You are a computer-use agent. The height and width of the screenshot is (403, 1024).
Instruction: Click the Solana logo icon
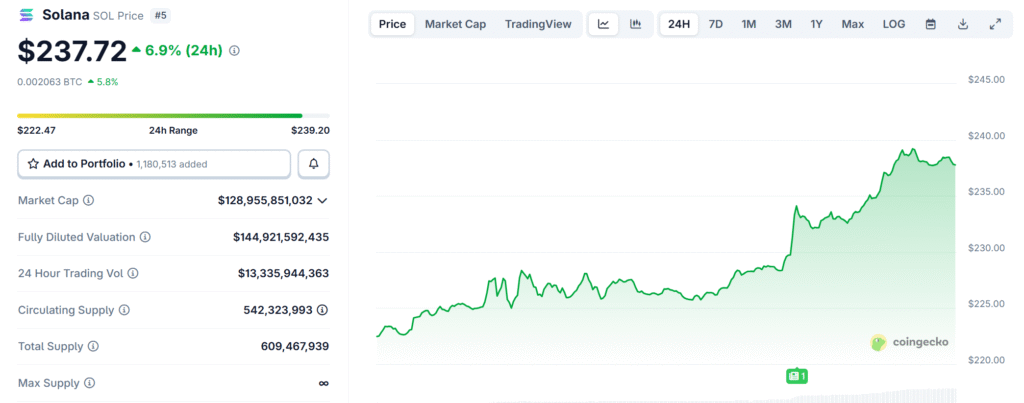[x=27, y=14]
